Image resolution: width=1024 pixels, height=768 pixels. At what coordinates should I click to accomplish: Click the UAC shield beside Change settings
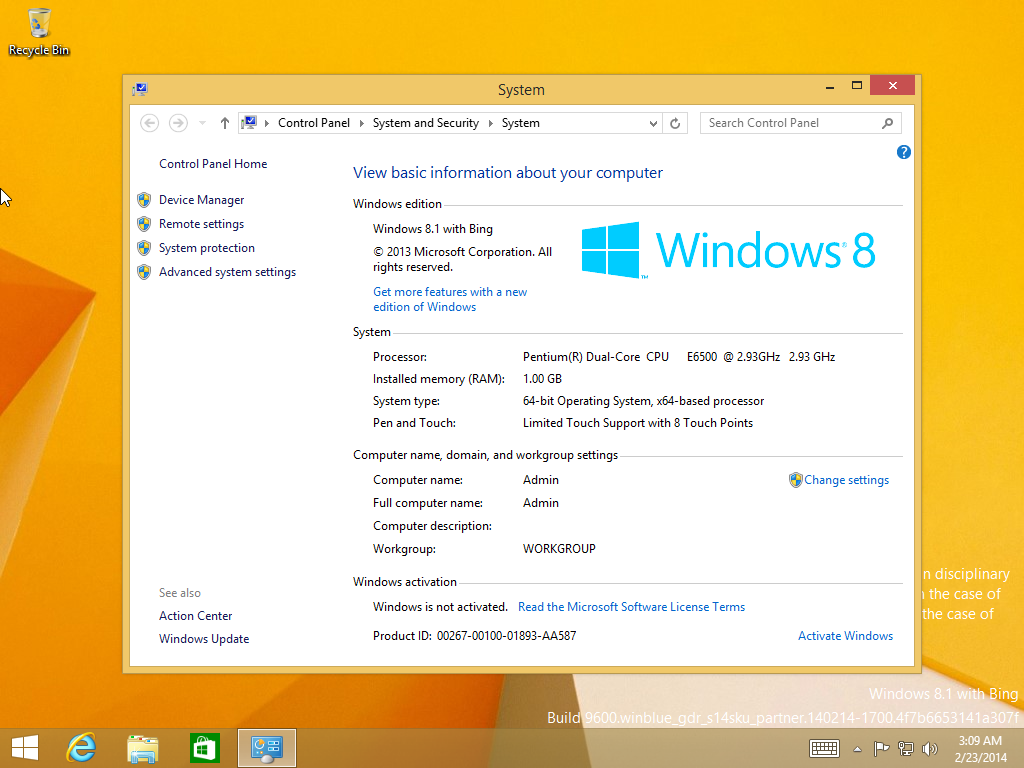tap(794, 480)
